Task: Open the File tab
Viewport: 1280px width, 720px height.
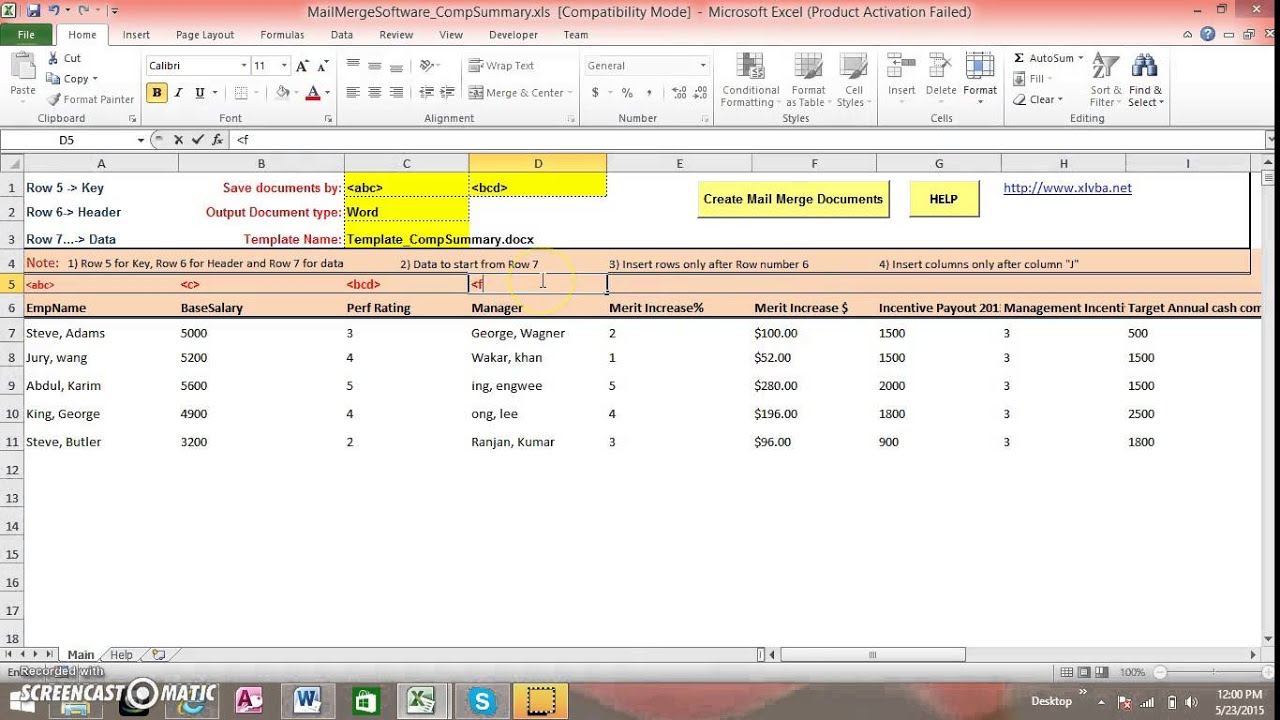Action: coord(26,34)
